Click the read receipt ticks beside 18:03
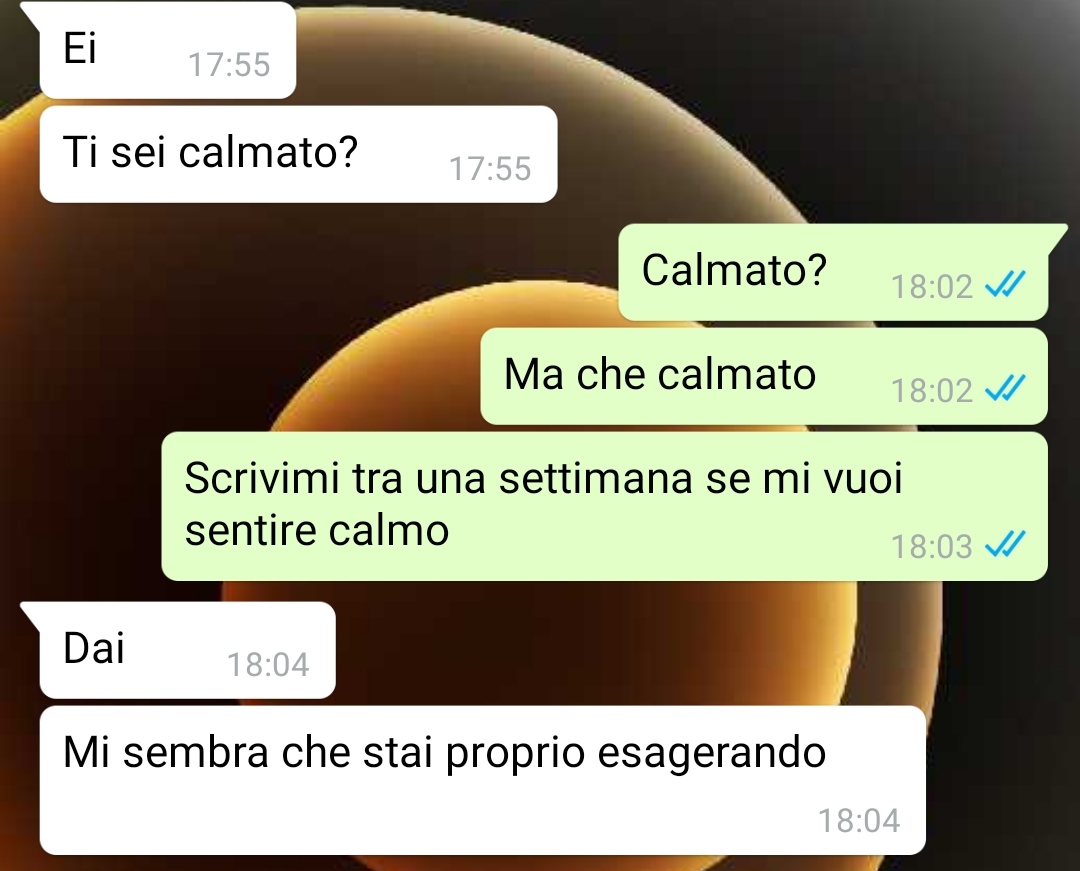Viewport: 1080px width, 871px height. point(1005,544)
